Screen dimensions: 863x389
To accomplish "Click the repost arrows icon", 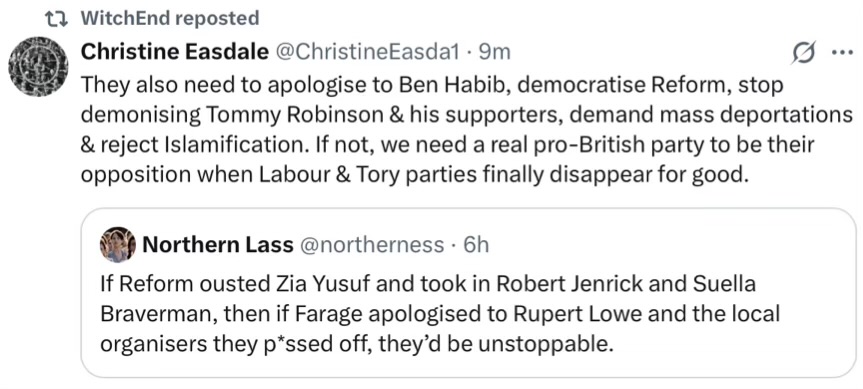I will [56, 19].
